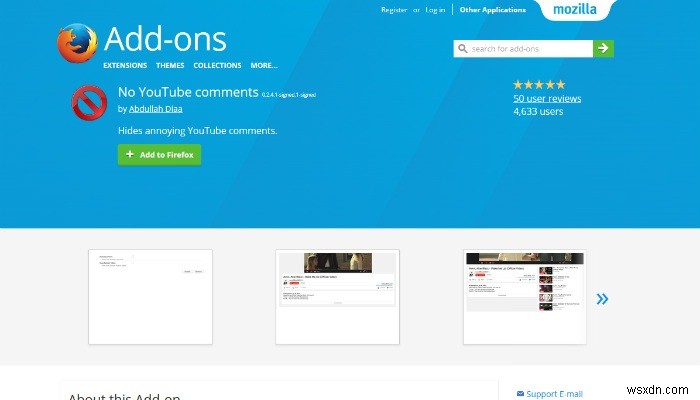
Task: Click the mozilla tab logo
Action: coord(575,9)
